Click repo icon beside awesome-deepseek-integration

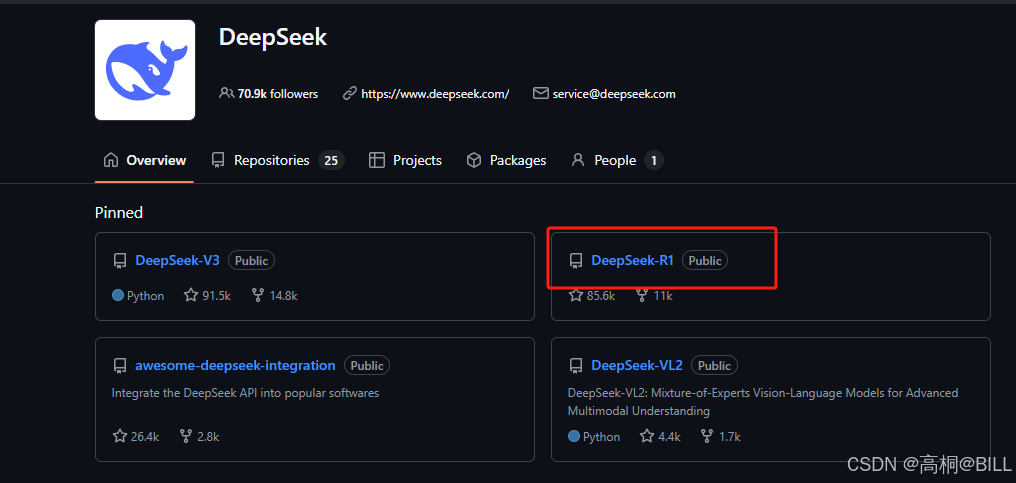point(119,366)
